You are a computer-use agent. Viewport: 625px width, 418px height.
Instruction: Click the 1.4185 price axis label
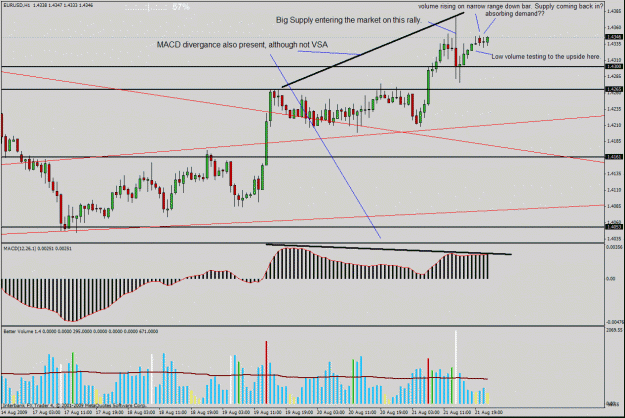point(614,141)
